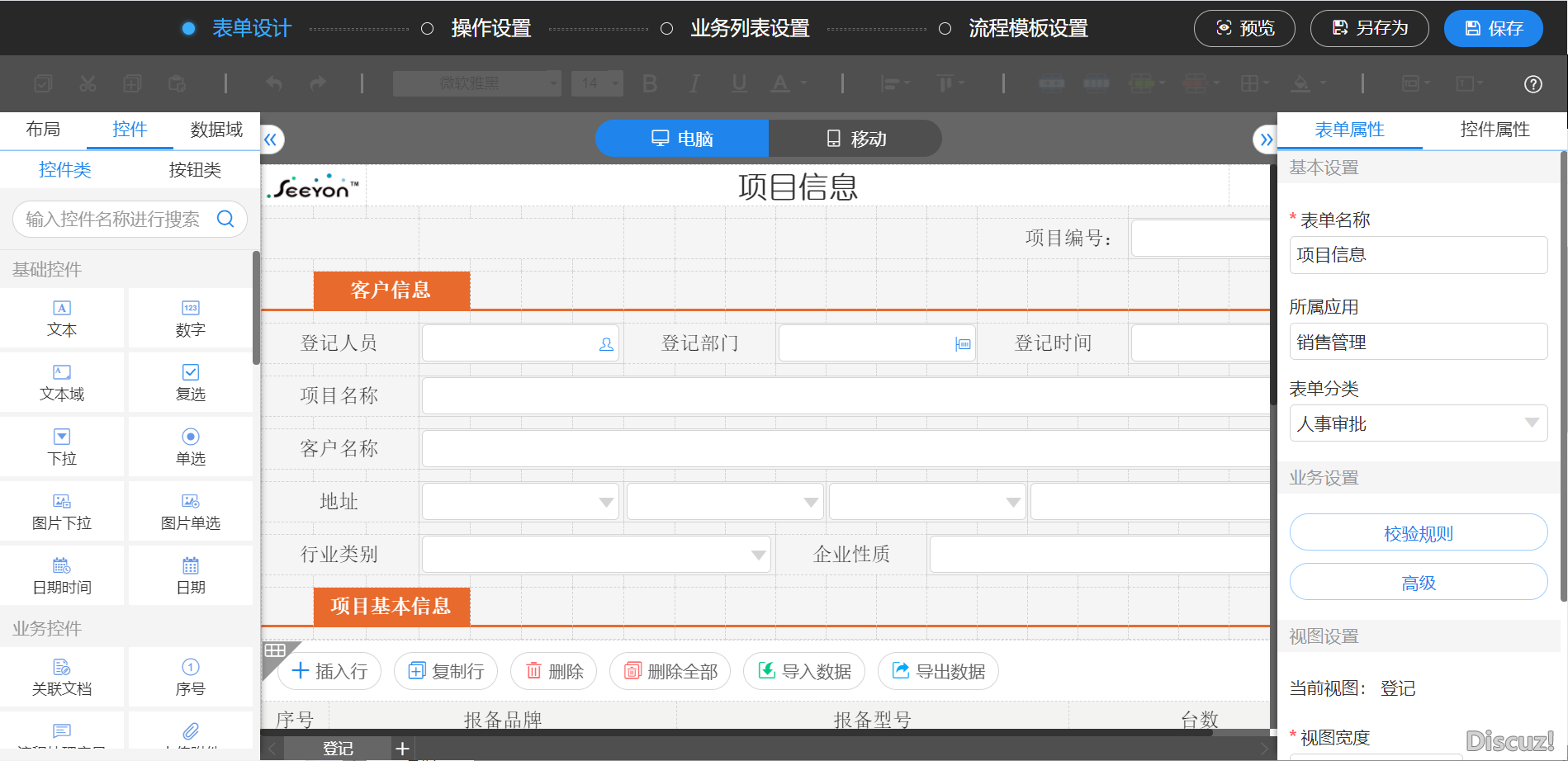This screenshot has width=1568, height=761.
Task: Collapse right panel with double-chevron icon
Action: [x=1266, y=139]
